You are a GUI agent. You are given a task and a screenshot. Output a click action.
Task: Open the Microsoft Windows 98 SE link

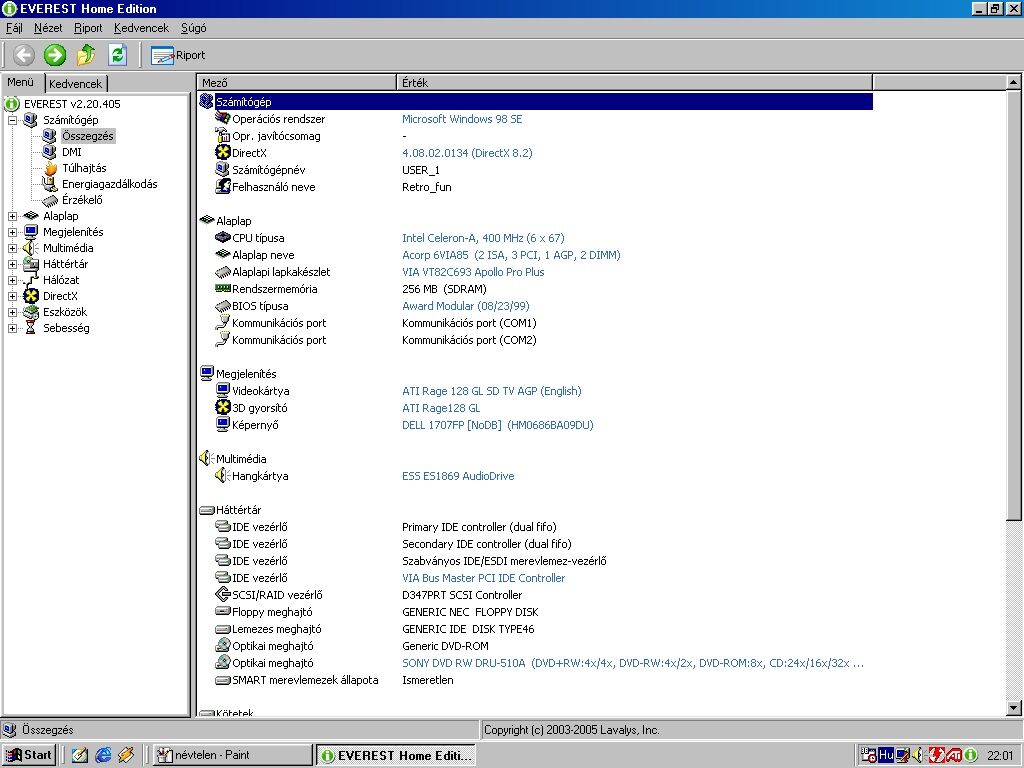(462, 119)
